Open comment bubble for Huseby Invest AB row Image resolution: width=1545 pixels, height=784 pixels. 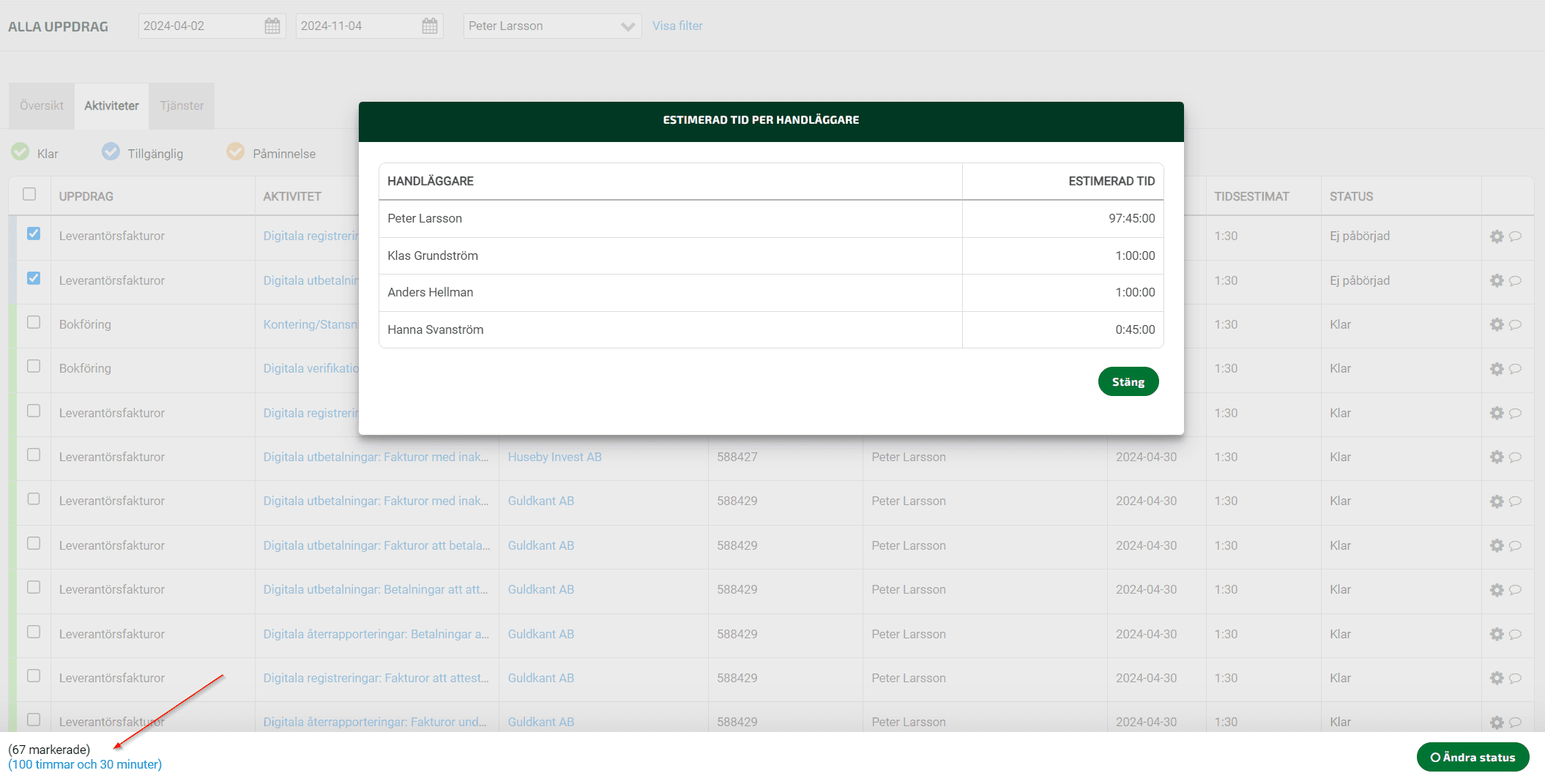point(1516,458)
